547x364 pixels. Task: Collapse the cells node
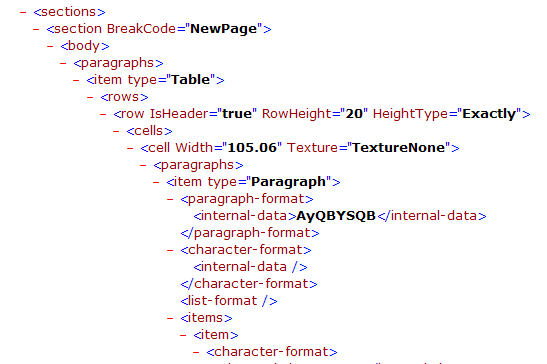[116, 132]
